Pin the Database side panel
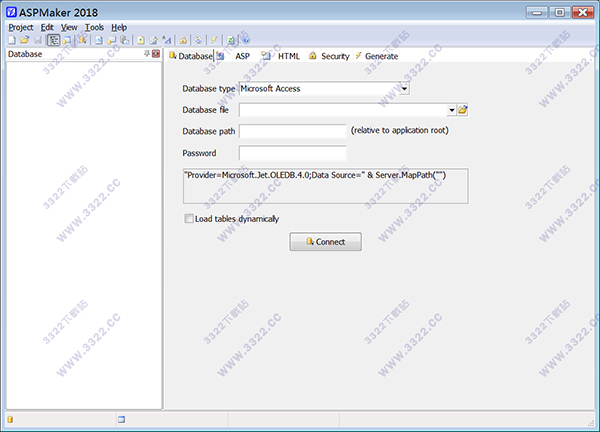 tap(147, 54)
